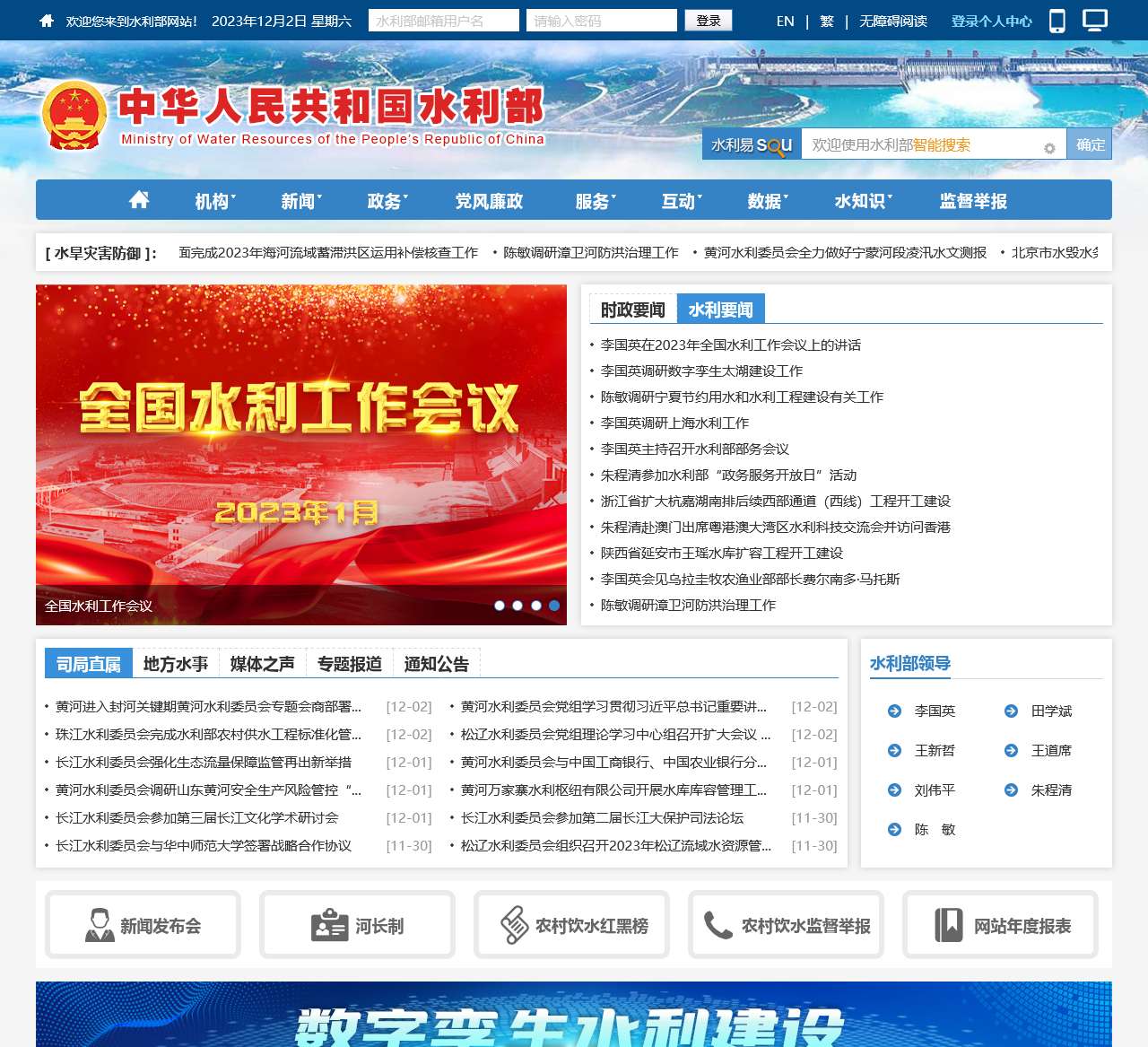Open 新闻发布会 spokesperson icon
Viewport: 1148px width, 1047px height.
(100, 925)
